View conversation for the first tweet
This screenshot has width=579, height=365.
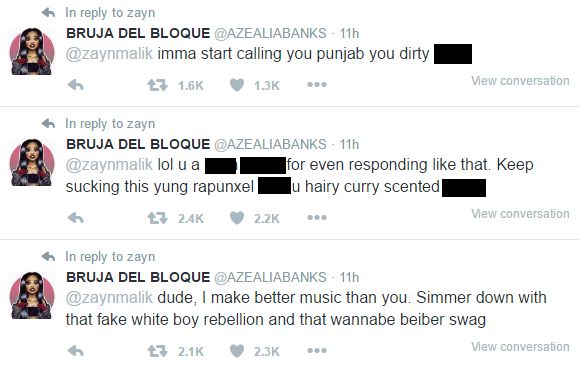coord(520,81)
